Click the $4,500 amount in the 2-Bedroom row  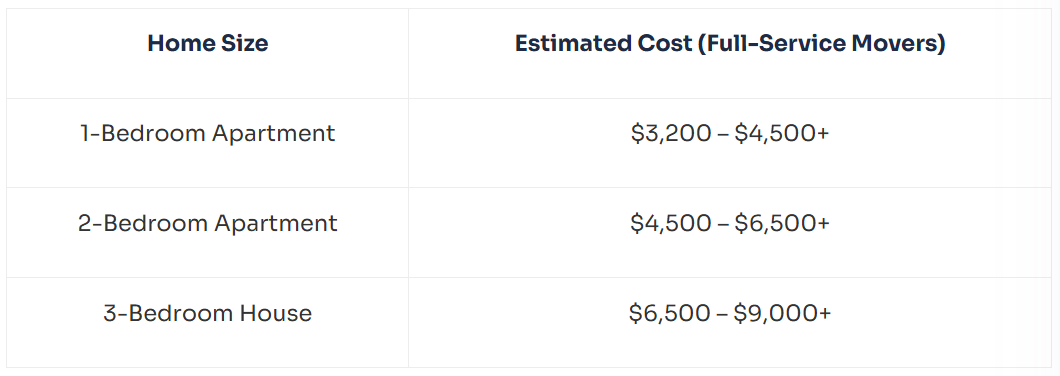coord(671,224)
